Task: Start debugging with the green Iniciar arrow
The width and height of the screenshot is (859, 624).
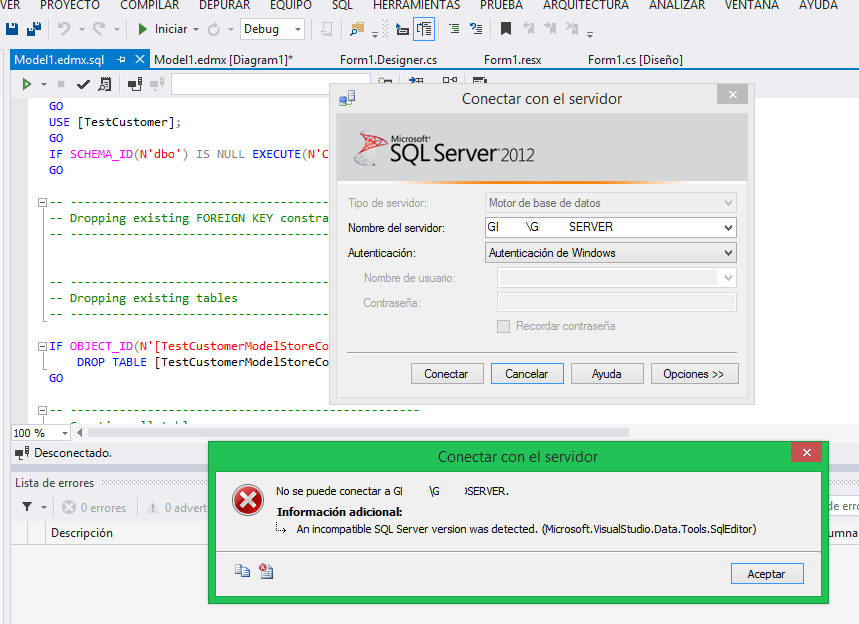Action: click(142, 29)
